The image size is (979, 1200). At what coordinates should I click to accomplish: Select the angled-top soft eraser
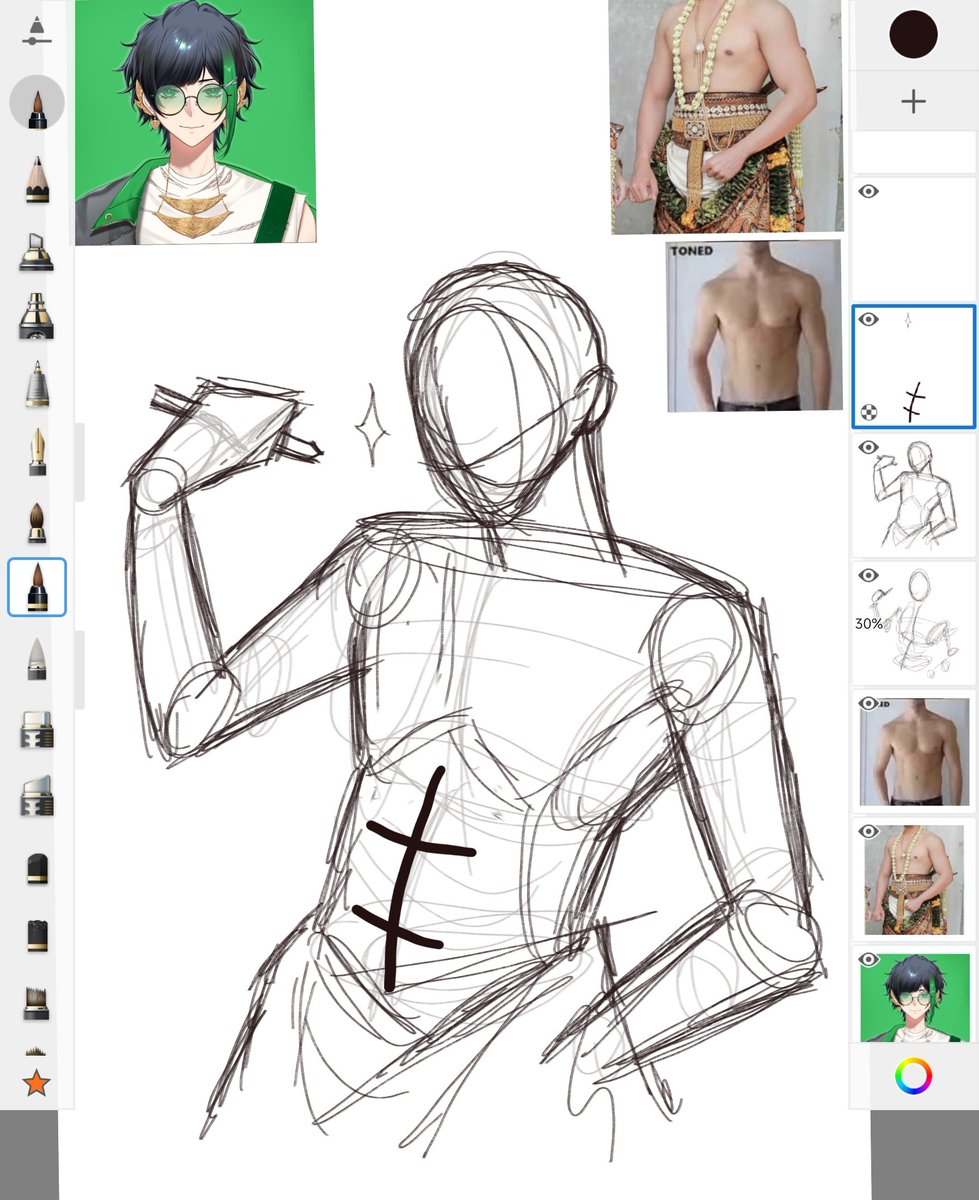[37, 795]
